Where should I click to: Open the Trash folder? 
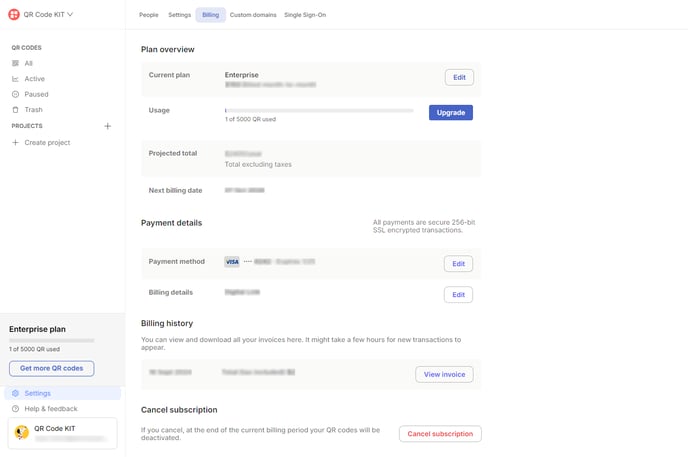tap(33, 110)
